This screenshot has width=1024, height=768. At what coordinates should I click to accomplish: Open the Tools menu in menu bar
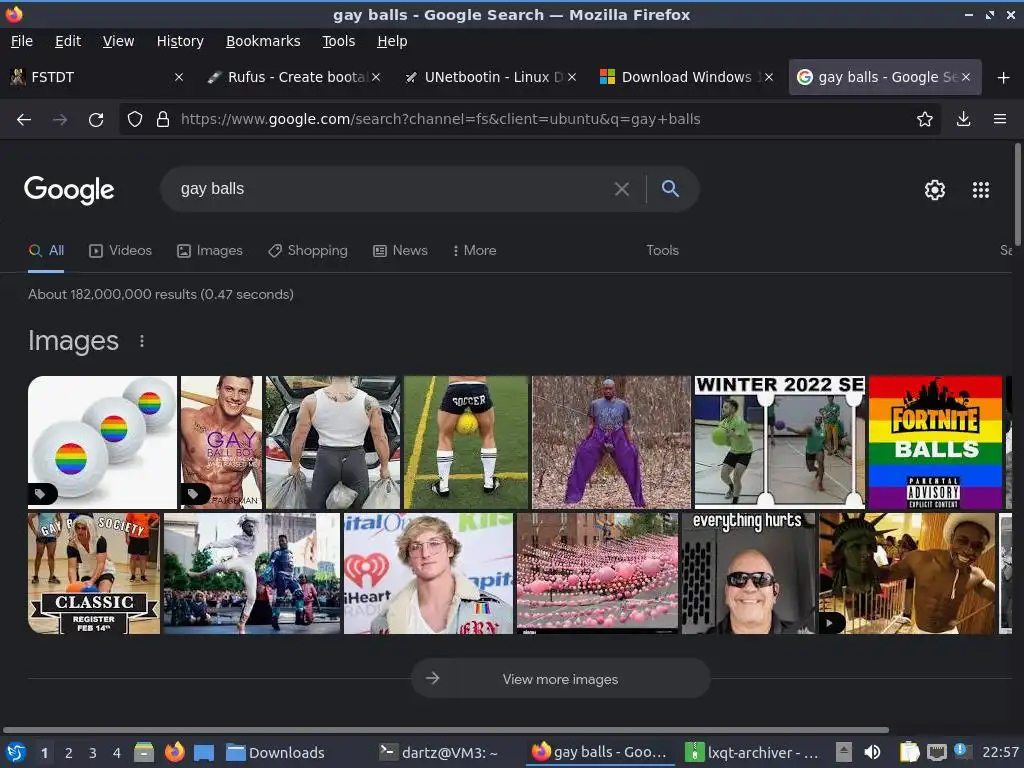[x=338, y=41]
